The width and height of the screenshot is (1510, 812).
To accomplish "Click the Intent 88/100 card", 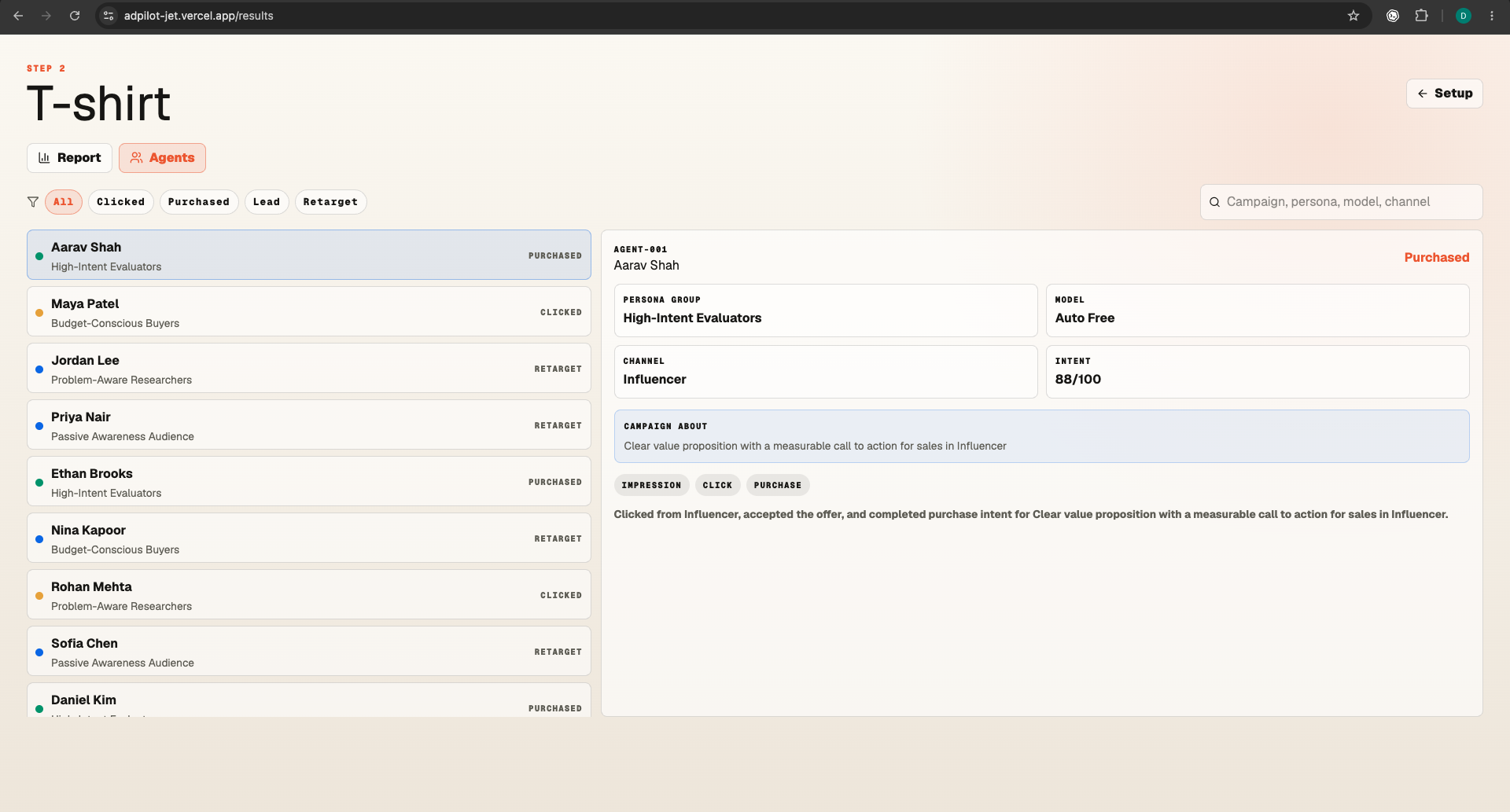I will (x=1258, y=372).
